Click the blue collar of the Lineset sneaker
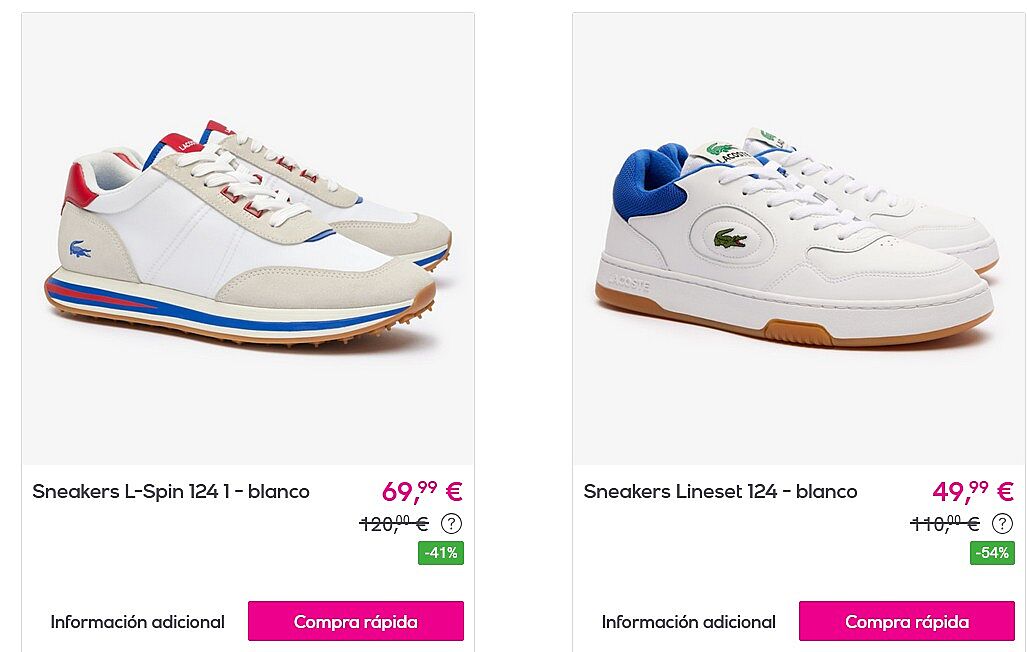 647,184
